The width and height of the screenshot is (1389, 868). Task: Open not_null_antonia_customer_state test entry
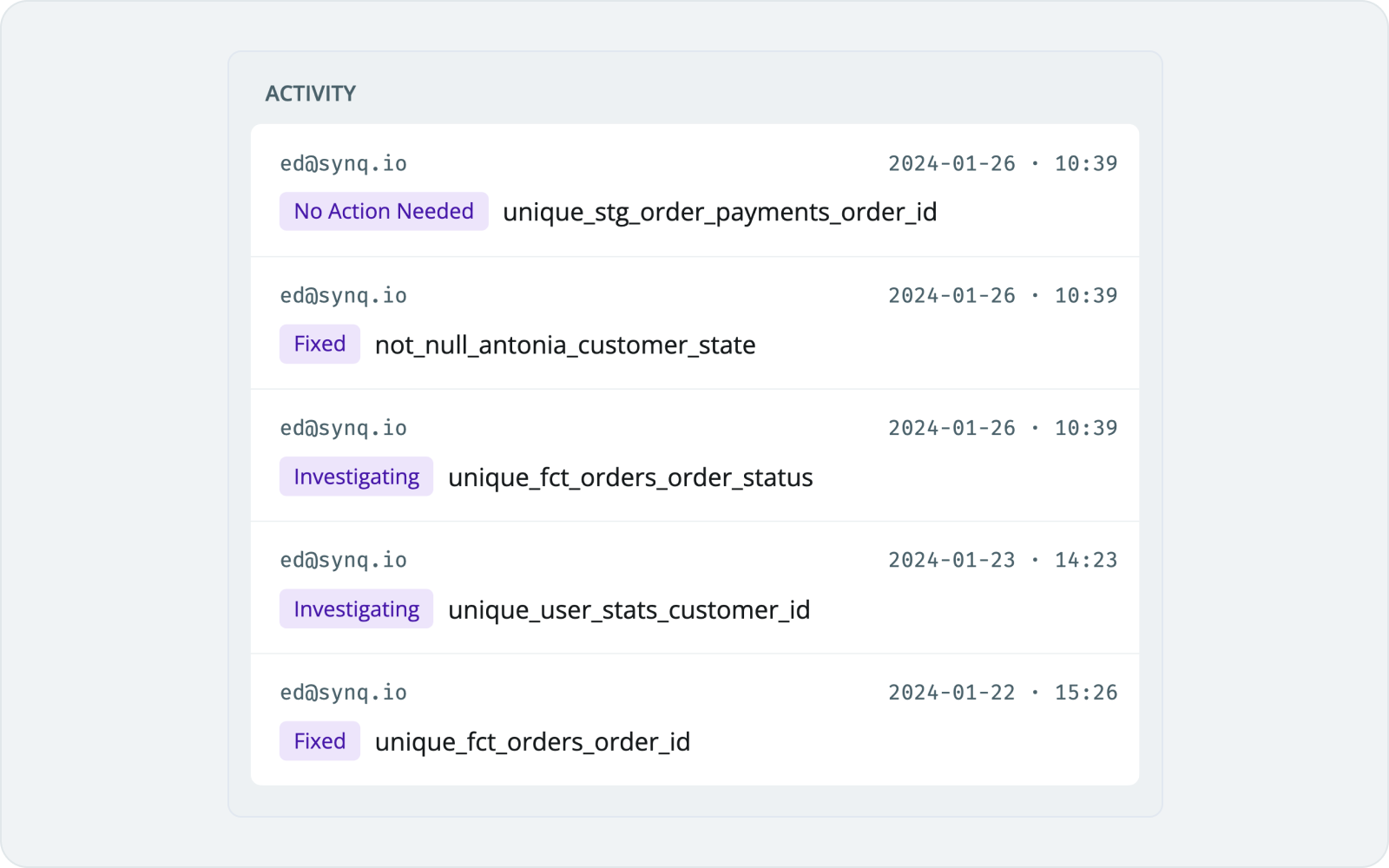(565, 345)
